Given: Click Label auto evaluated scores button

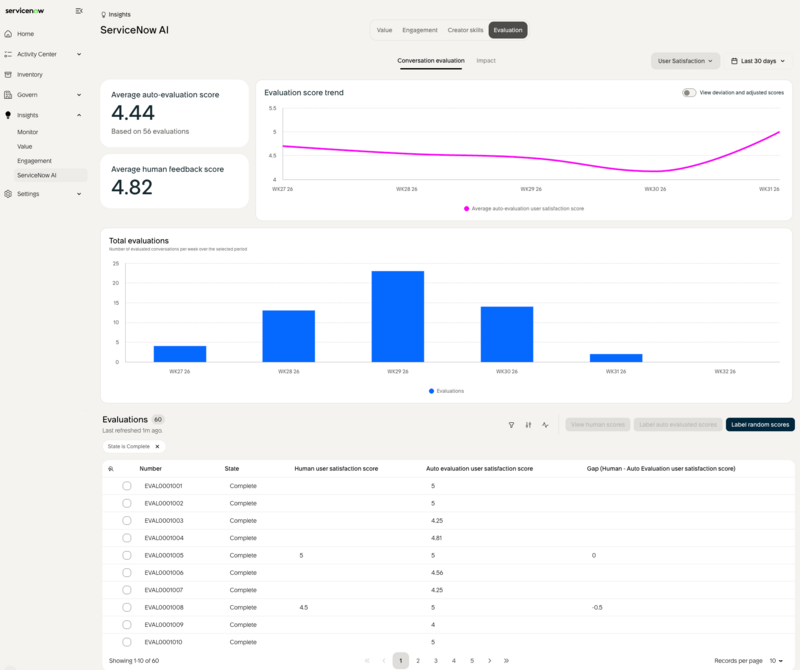Looking at the screenshot, I should tap(678, 425).
